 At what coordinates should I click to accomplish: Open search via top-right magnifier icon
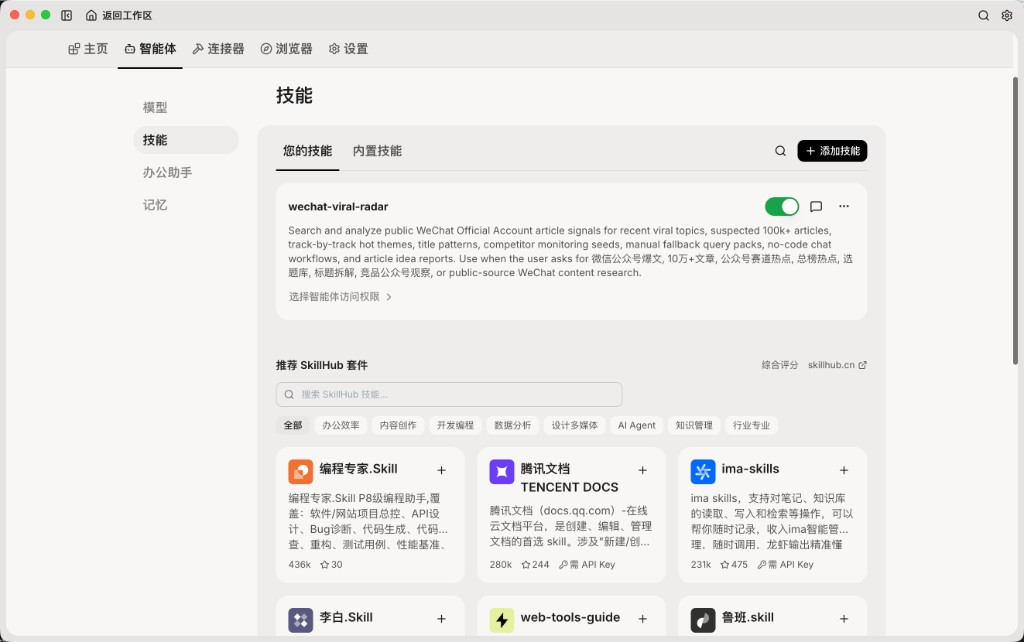coord(983,15)
